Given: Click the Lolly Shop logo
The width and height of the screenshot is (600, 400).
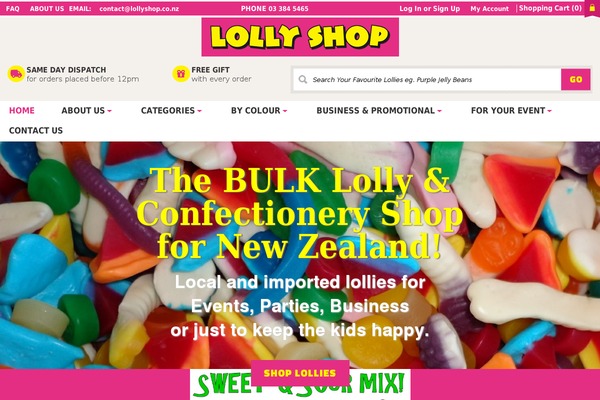Looking at the screenshot, I should coord(300,37).
